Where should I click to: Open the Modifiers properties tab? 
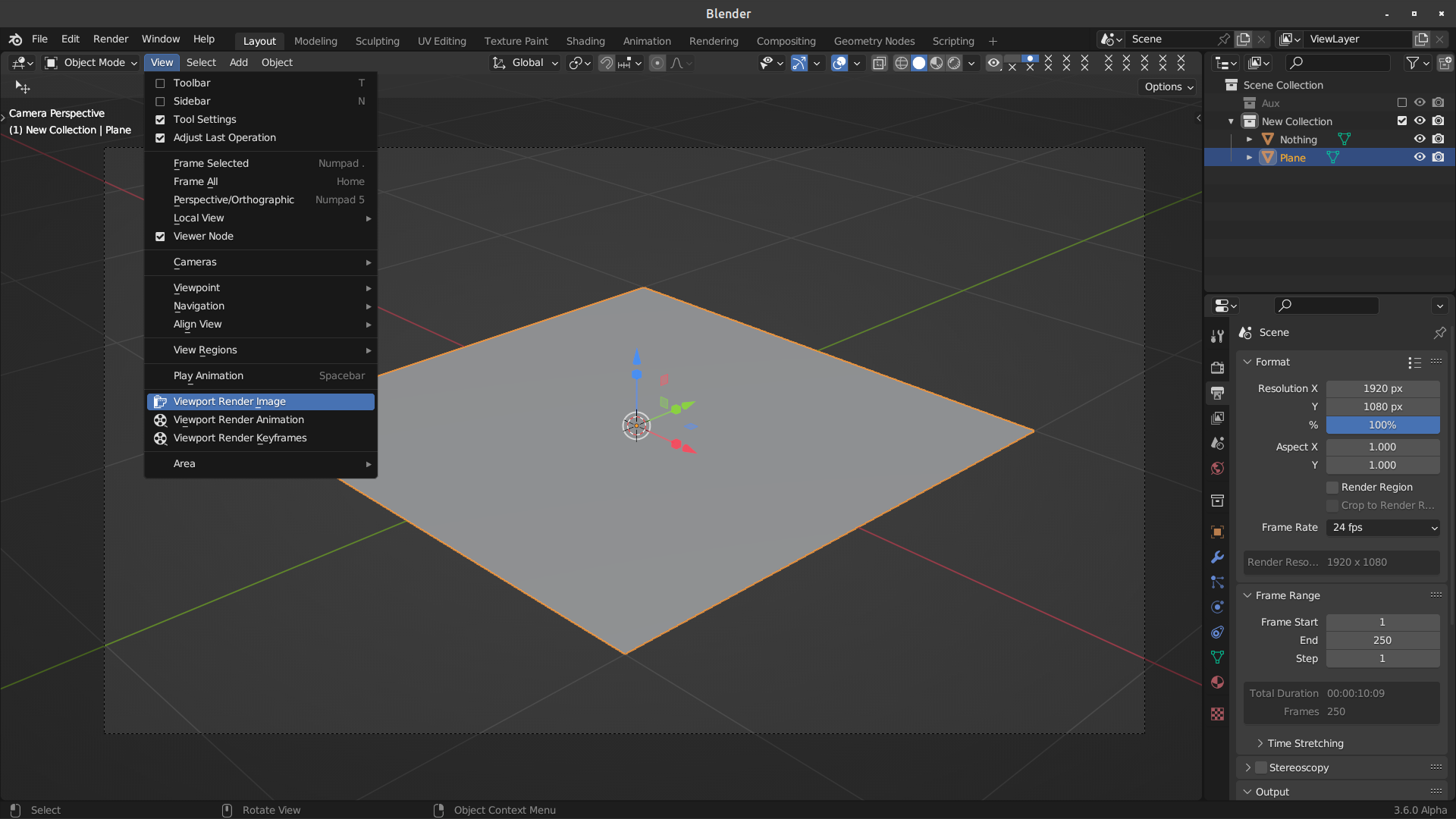[1217, 557]
